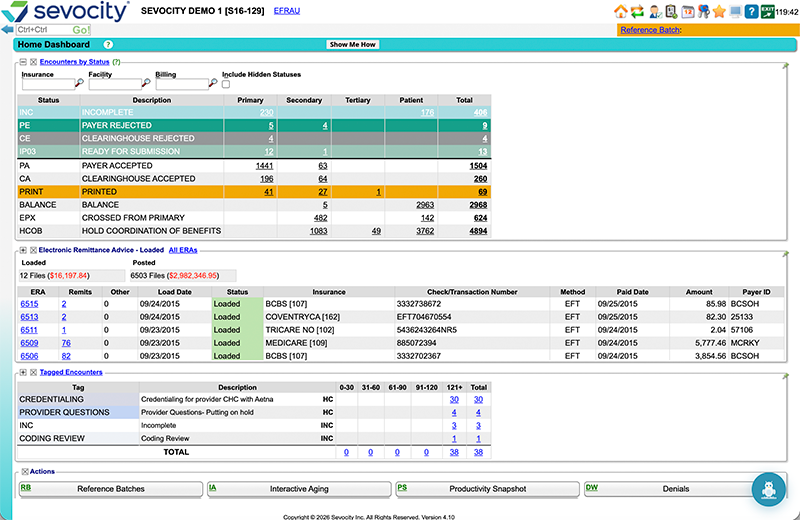Open Printed tertiary count 1
The height and width of the screenshot is (520, 800).
click(x=378, y=192)
